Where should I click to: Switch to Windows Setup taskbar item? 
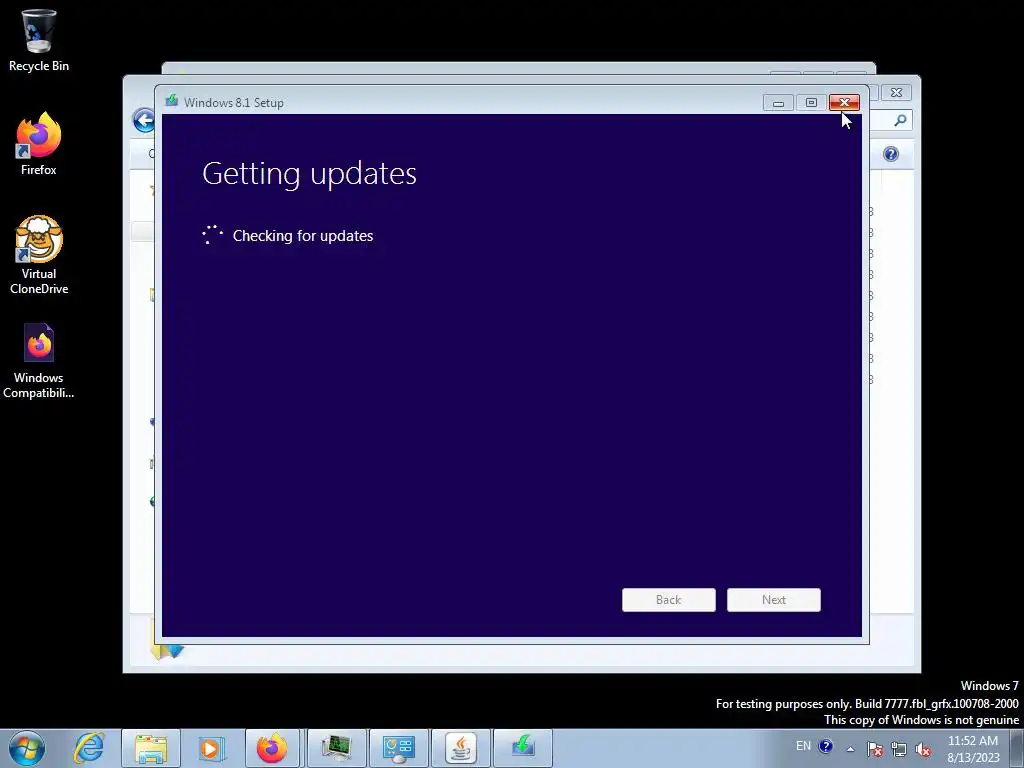pos(523,748)
